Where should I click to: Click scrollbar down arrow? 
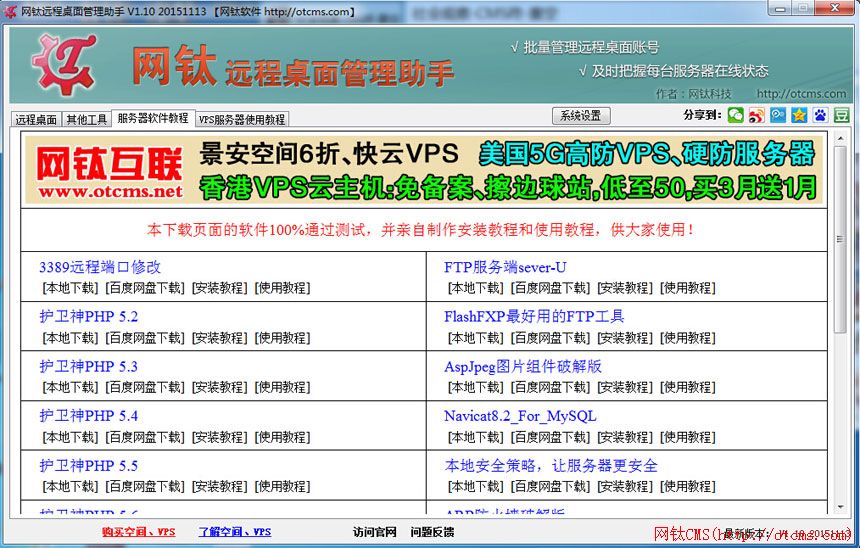pyautogui.click(x=840, y=507)
